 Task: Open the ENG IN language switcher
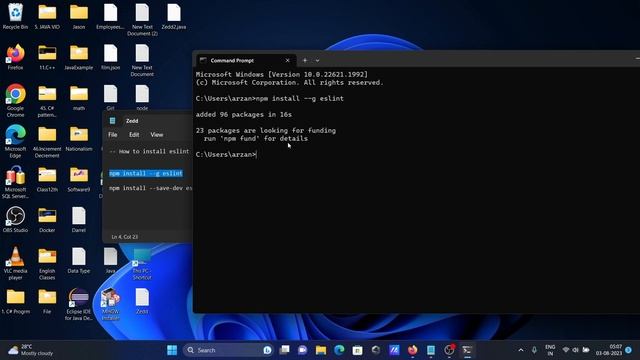550,350
